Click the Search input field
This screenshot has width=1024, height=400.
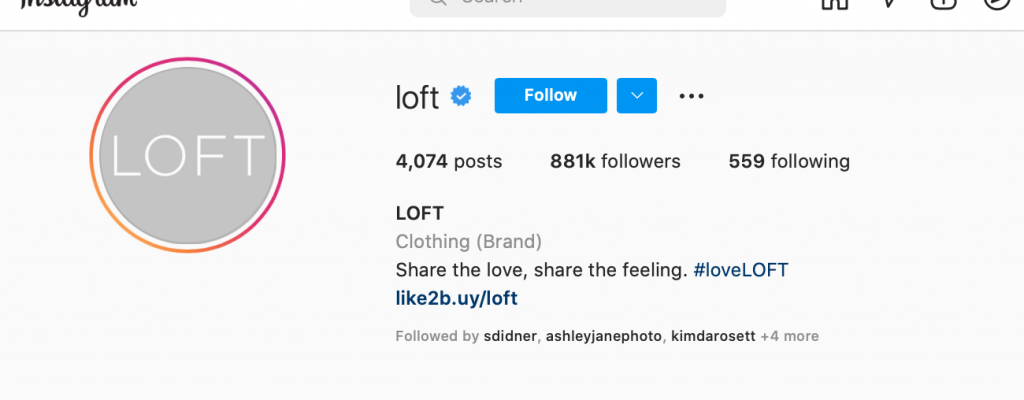(580, 4)
